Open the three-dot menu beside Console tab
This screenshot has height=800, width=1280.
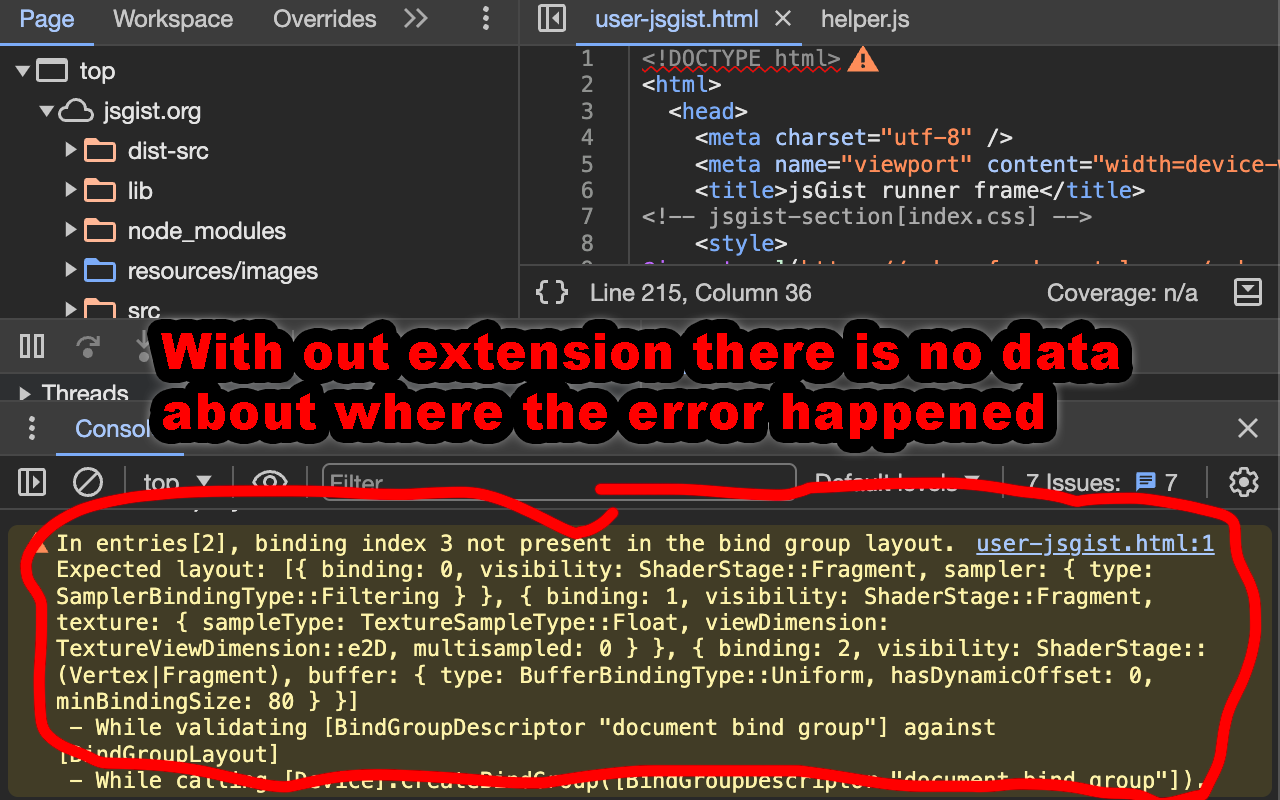pos(31,428)
